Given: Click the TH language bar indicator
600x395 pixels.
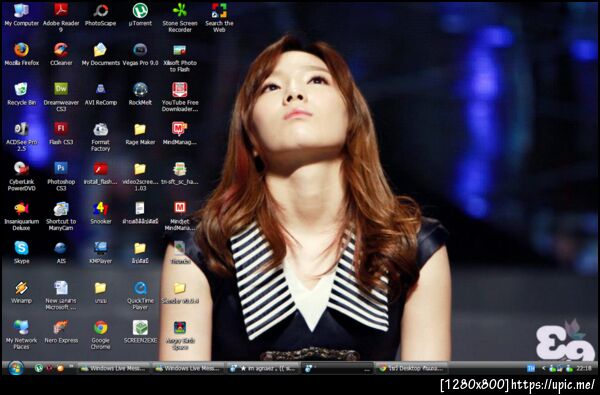Looking at the screenshot, I should [531, 369].
